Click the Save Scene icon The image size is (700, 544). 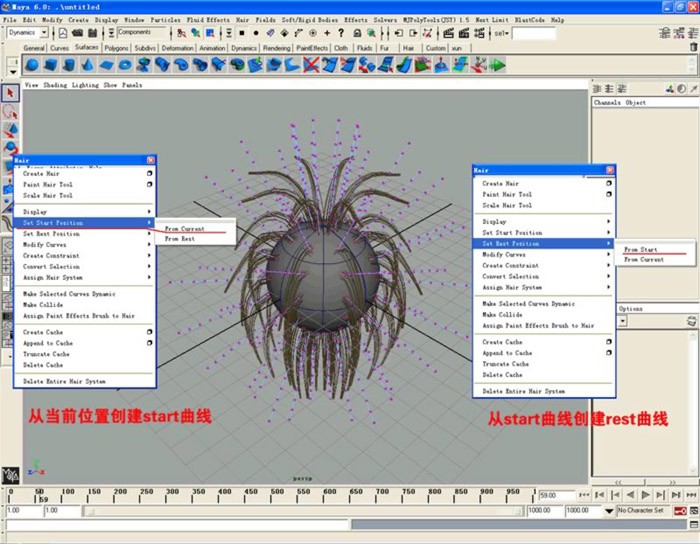92,33
